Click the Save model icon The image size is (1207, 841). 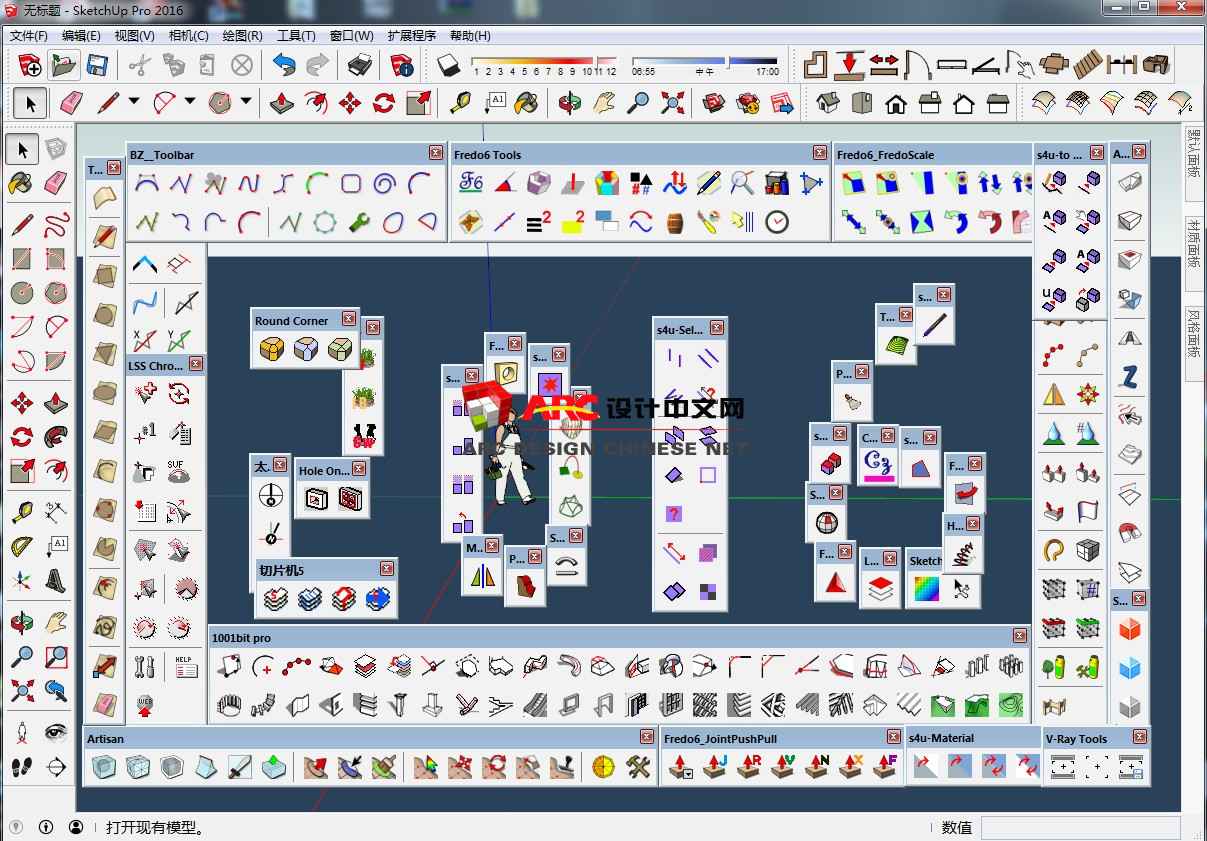click(x=97, y=66)
